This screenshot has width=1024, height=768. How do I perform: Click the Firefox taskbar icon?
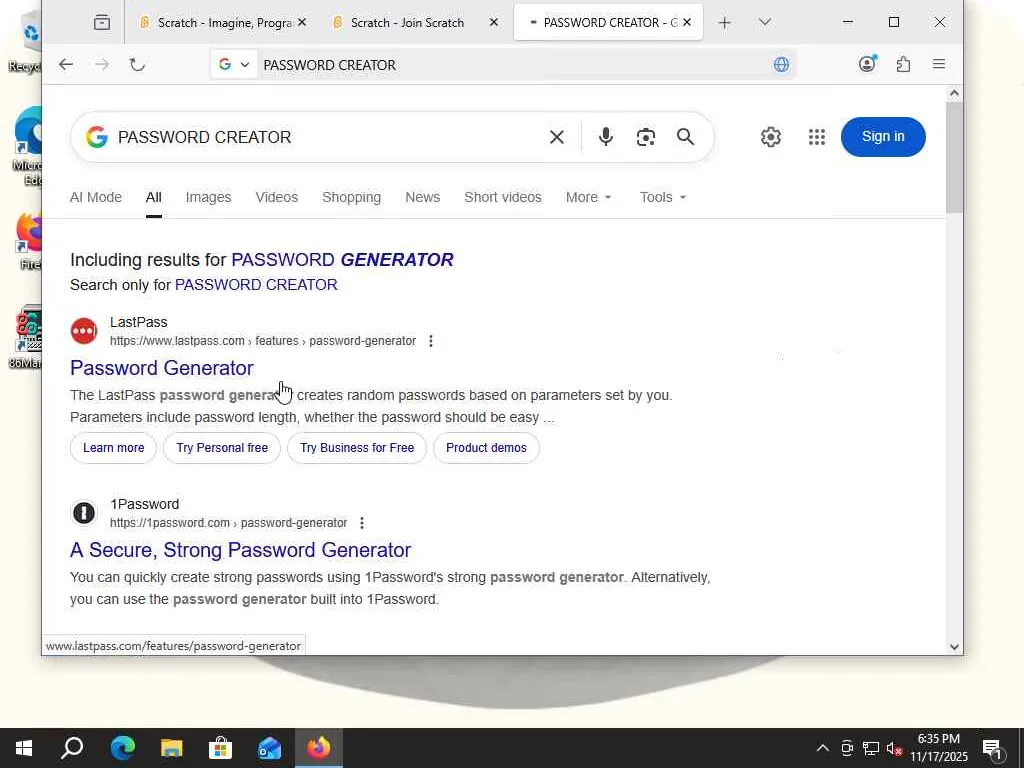319,748
